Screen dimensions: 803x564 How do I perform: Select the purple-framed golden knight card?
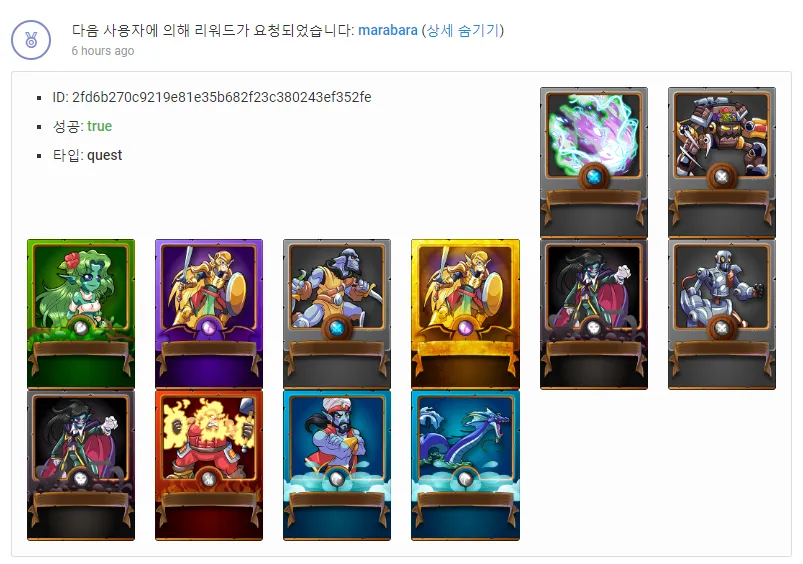coord(209,314)
